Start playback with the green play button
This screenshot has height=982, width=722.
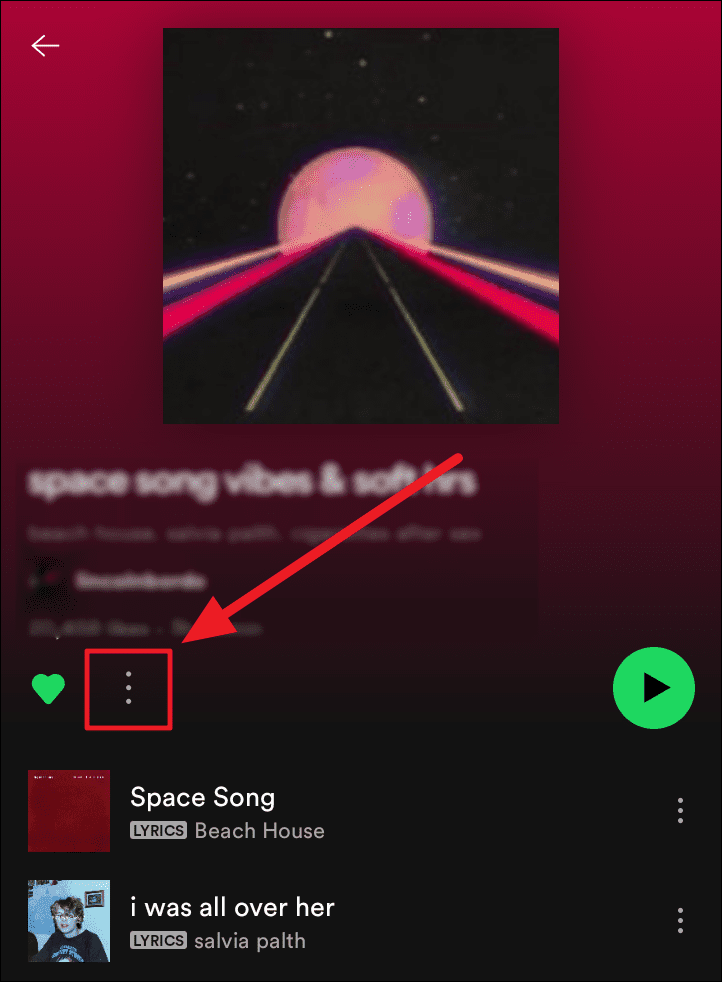(654, 688)
